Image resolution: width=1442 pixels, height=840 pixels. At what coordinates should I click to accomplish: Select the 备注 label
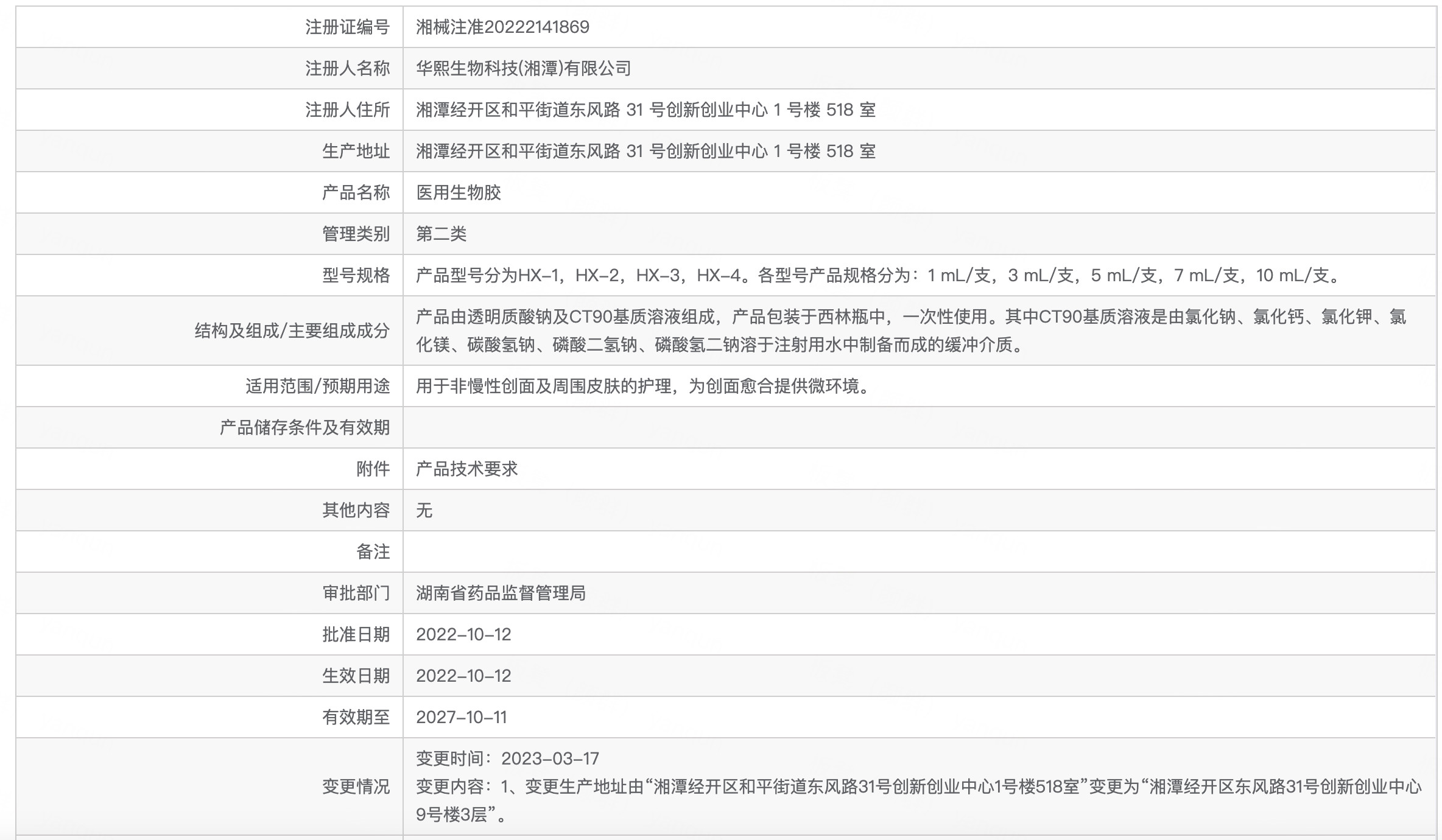373,551
